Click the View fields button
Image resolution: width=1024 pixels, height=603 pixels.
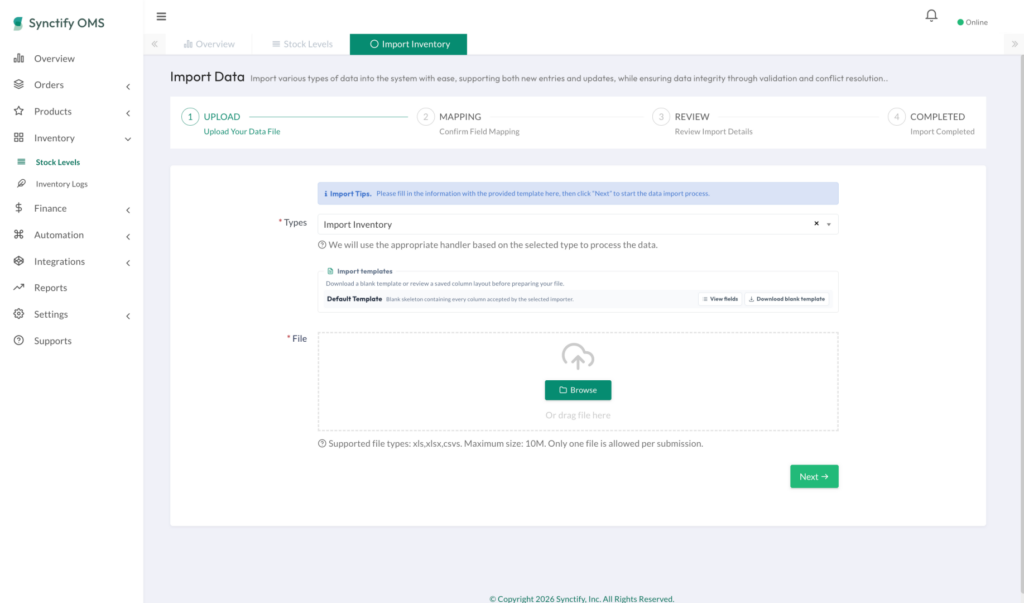pos(720,299)
